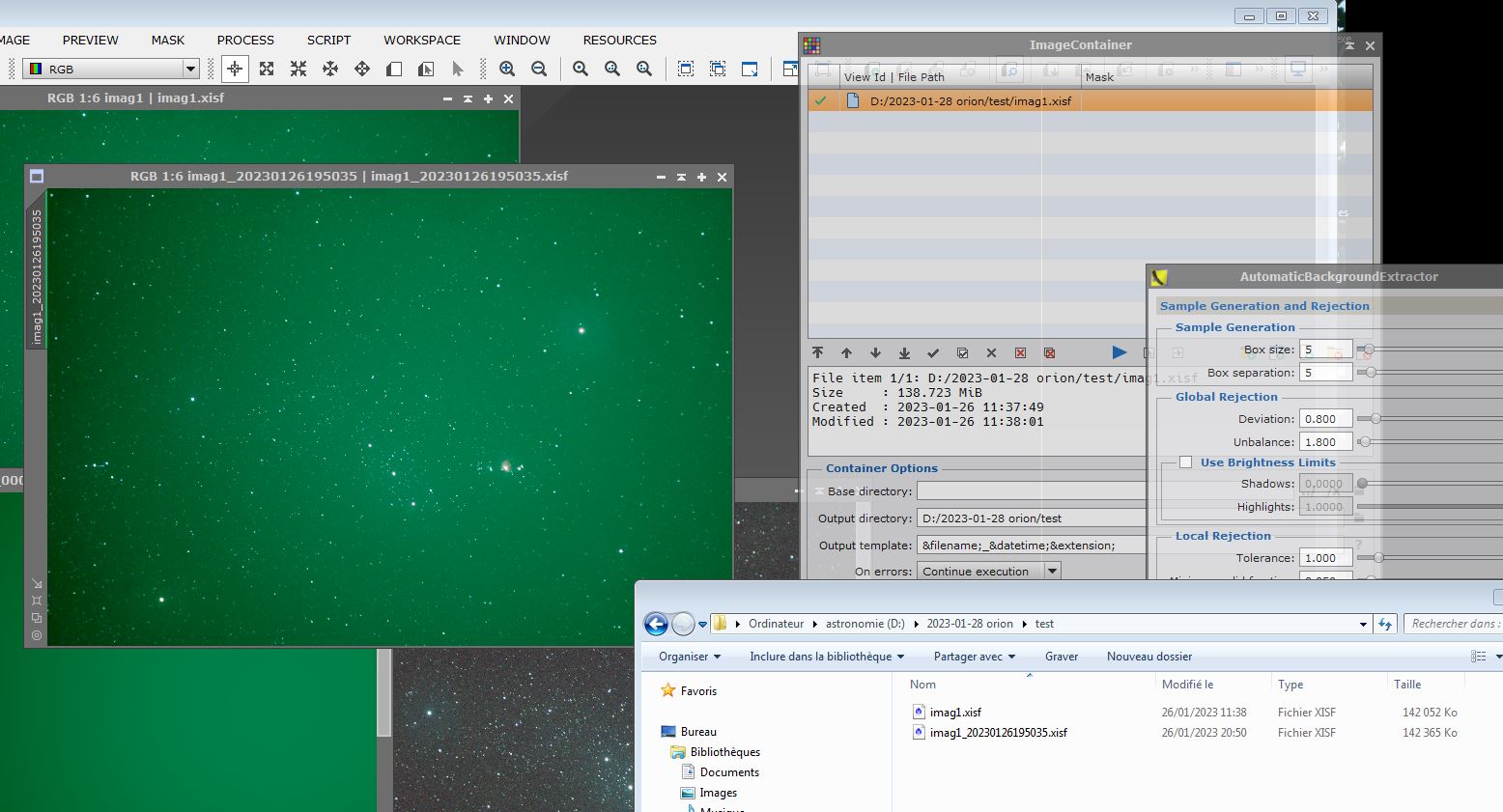
Task: Open the SCRIPT menu
Action: pyautogui.click(x=328, y=40)
